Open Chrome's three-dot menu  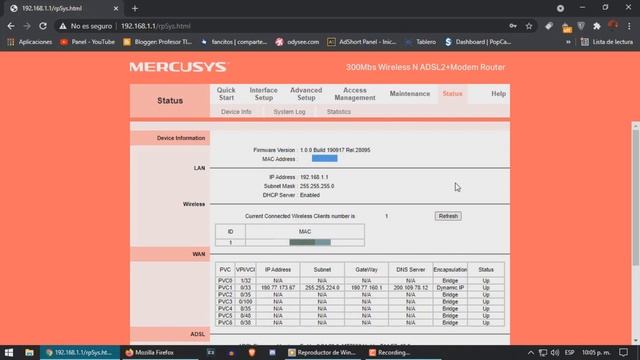tap(629, 26)
